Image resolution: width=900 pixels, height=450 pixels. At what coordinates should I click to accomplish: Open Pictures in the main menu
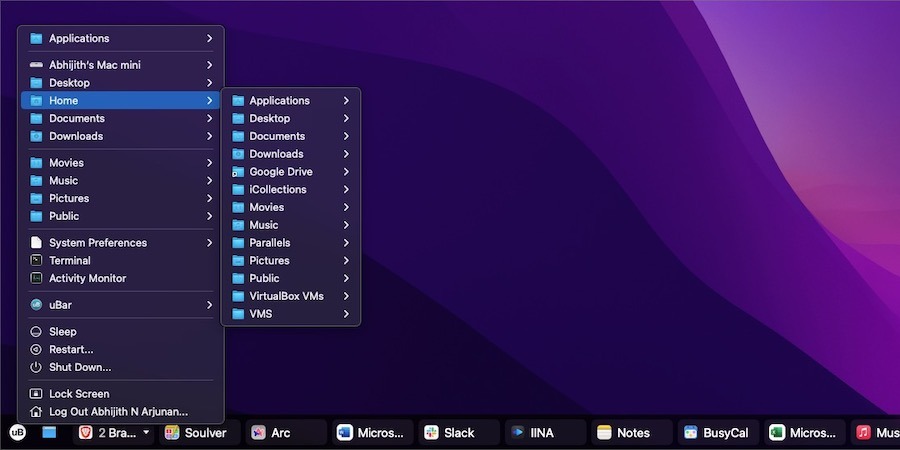[121, 199]
